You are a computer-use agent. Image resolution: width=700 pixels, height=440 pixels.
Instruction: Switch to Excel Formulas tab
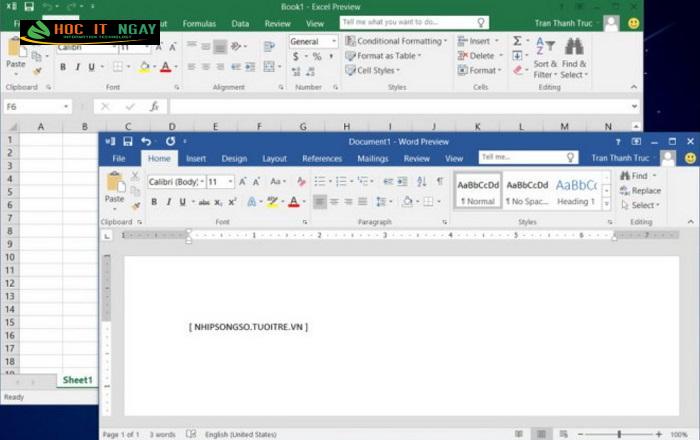[199, 24]
